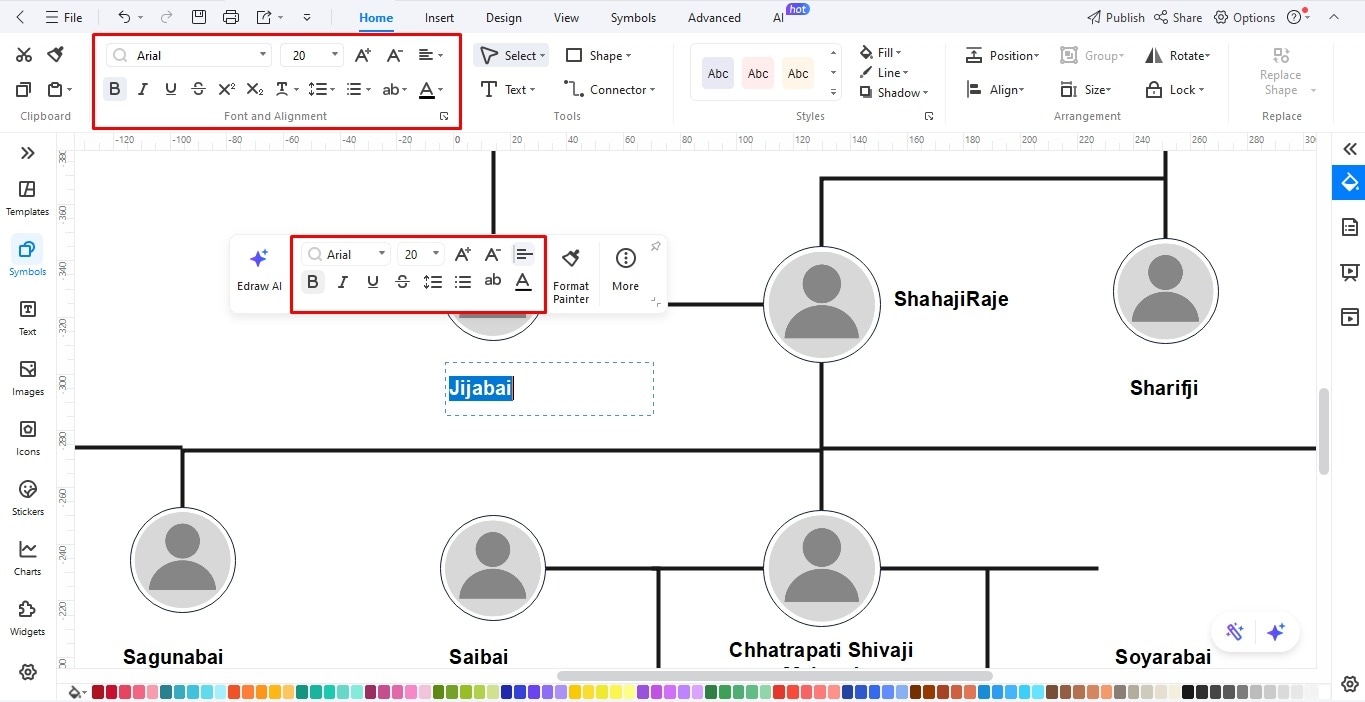Toggle italic formatting in the ribbon
The image size is (1365, 702).
tap(142, 88)
